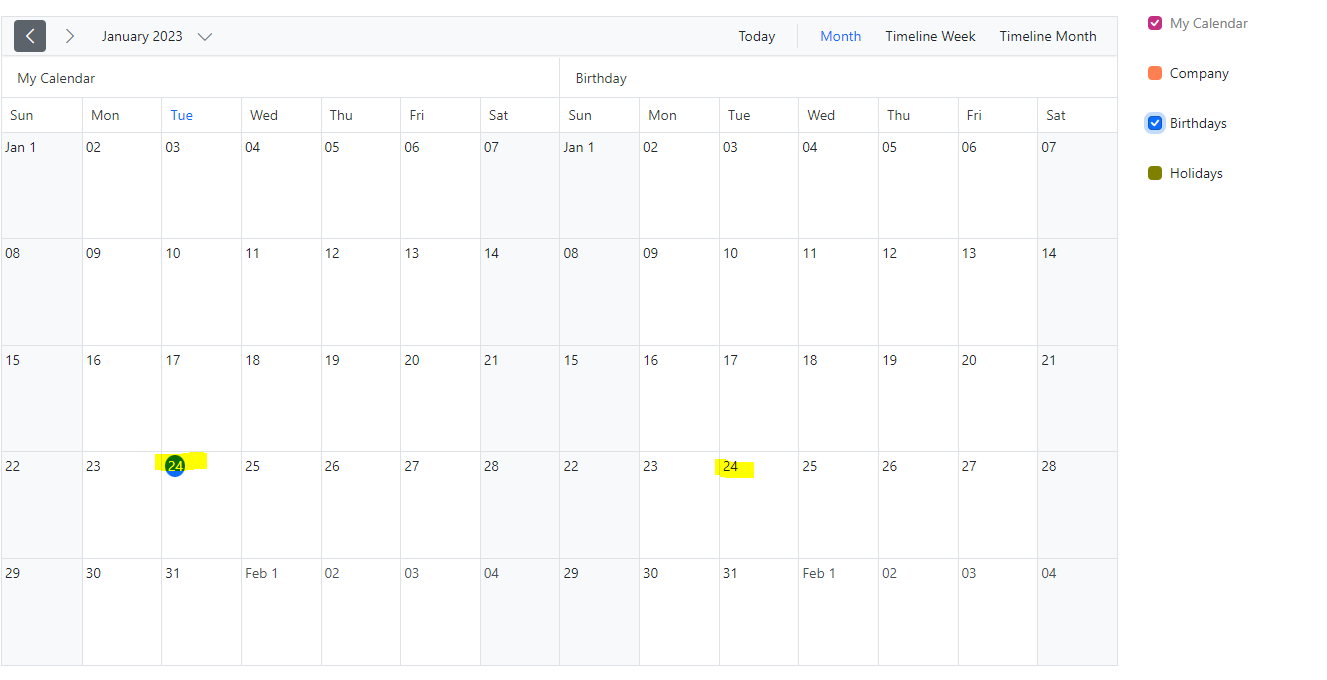Select date 14 in the Birthday calendar
Image resolution: width=1327 pixels, height=680 pixels.
pyautogui.click(x=1048, y=253)
